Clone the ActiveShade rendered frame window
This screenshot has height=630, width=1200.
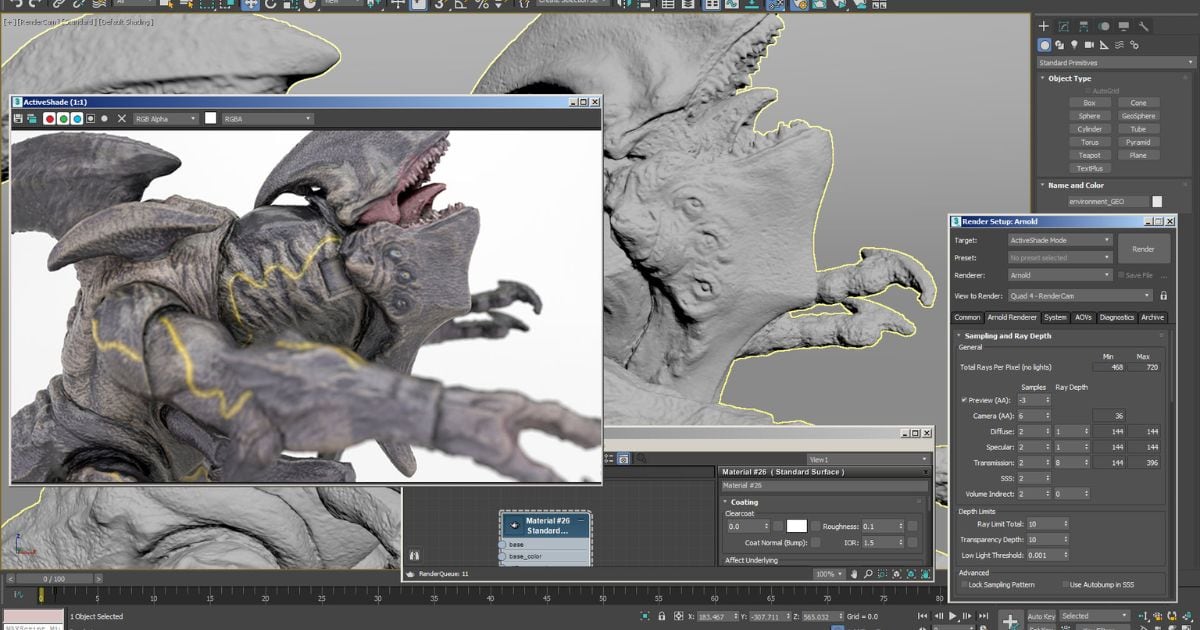click(x=32, y=118)
